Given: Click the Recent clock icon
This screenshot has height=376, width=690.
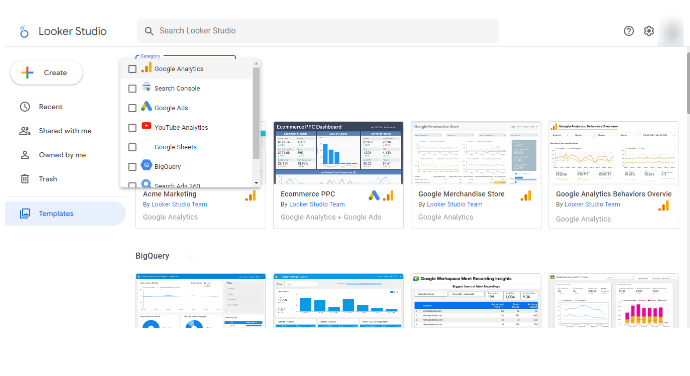Looking at the screenshot, I should click(x=25, y=107).
